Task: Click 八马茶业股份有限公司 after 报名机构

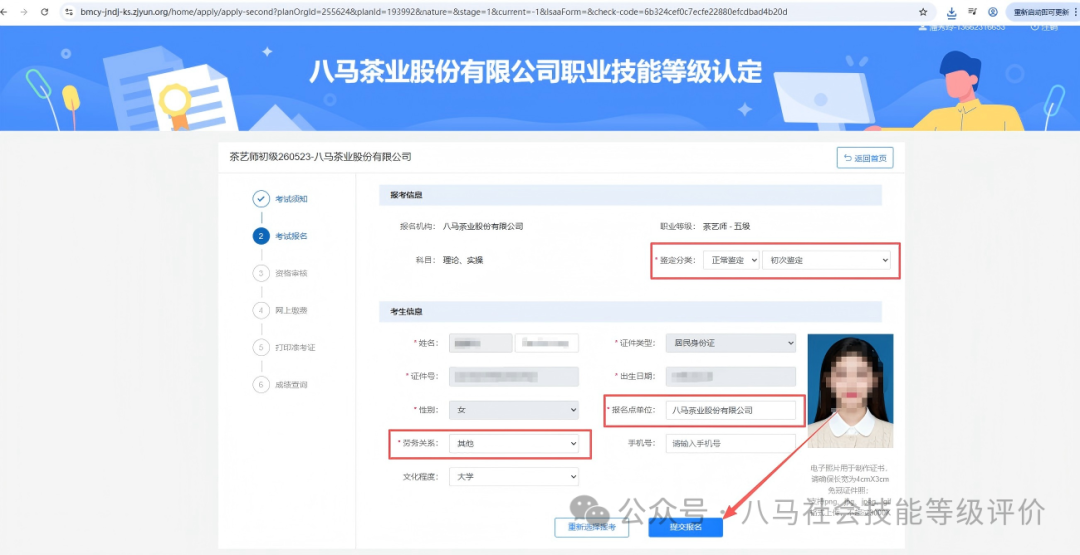Action: pos(483,226)
